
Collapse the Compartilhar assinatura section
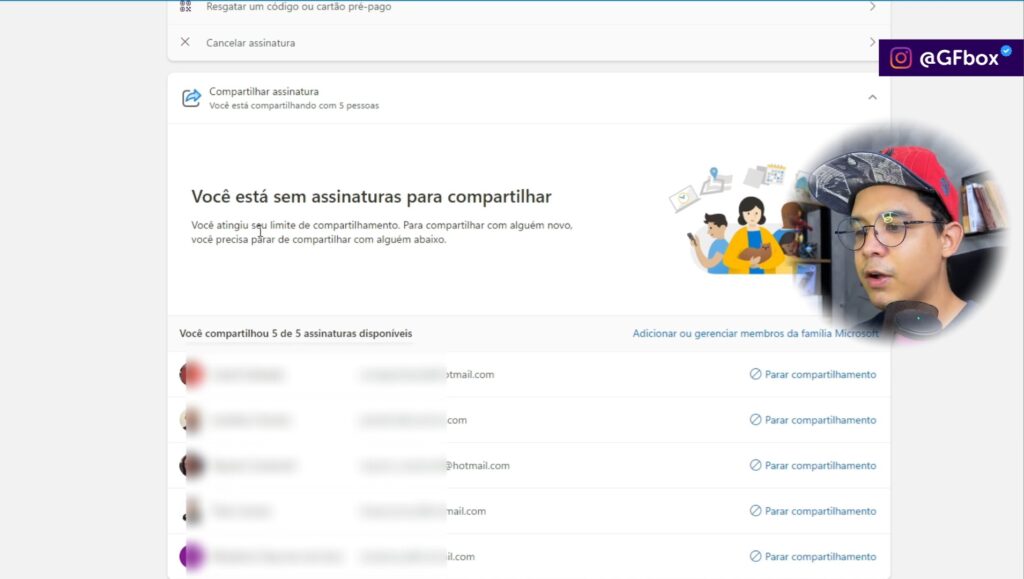coord(872,97)
